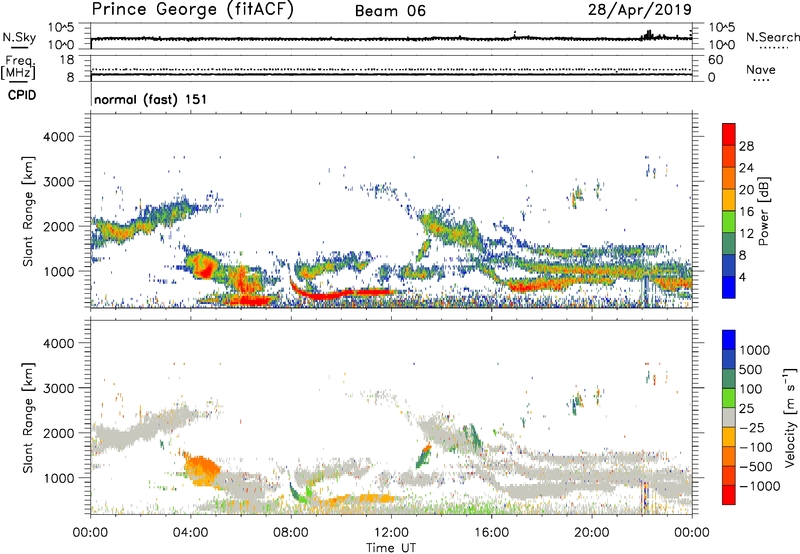
Task: Click the '3000' tick of the velocity panel
Action: [59, 388]
